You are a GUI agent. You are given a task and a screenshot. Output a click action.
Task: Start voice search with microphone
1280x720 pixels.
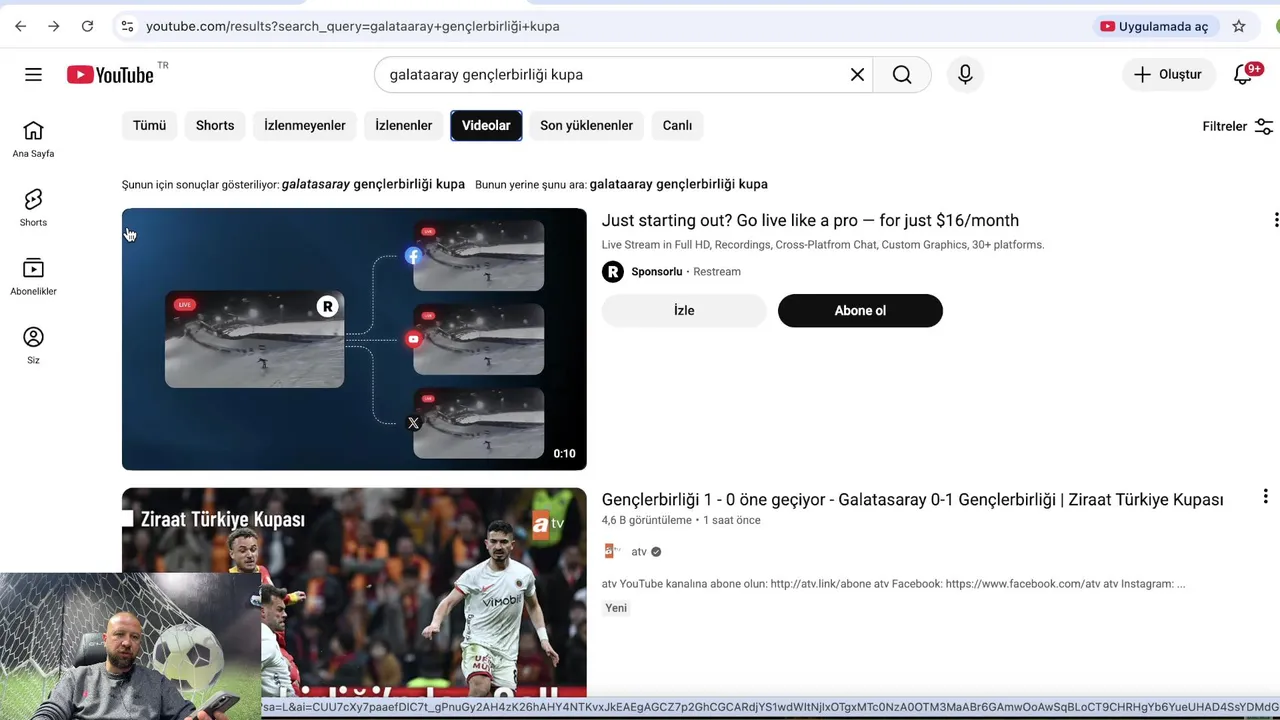(965, 74)
